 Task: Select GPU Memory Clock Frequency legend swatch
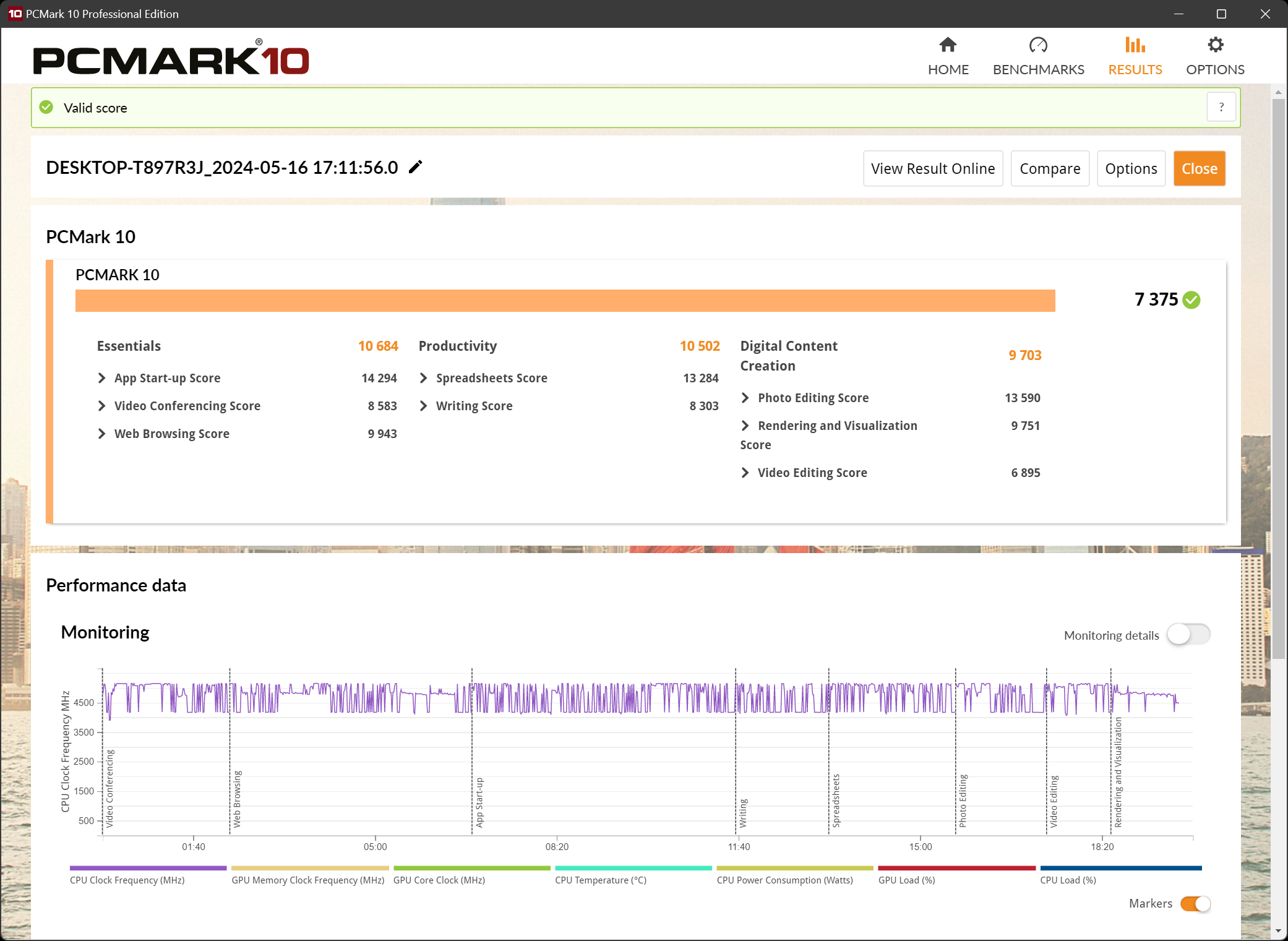[310, 868]
